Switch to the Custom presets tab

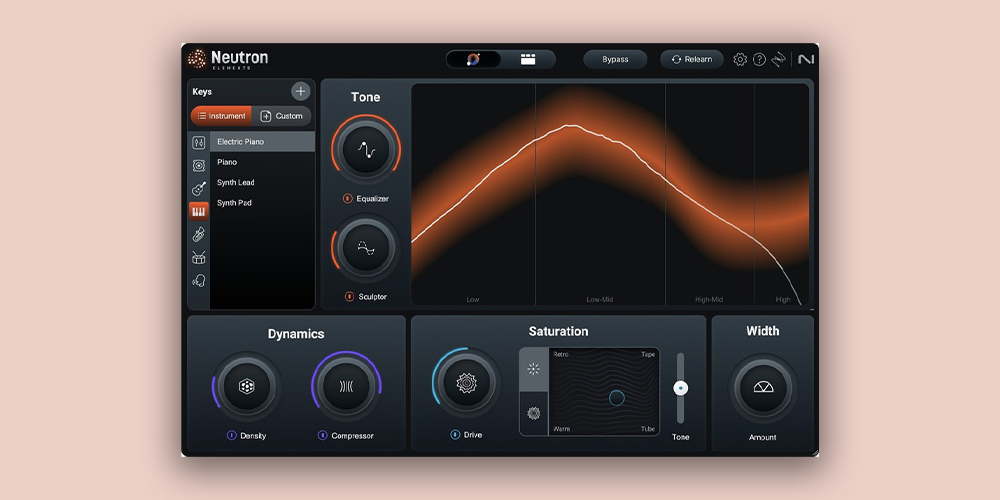281,116
